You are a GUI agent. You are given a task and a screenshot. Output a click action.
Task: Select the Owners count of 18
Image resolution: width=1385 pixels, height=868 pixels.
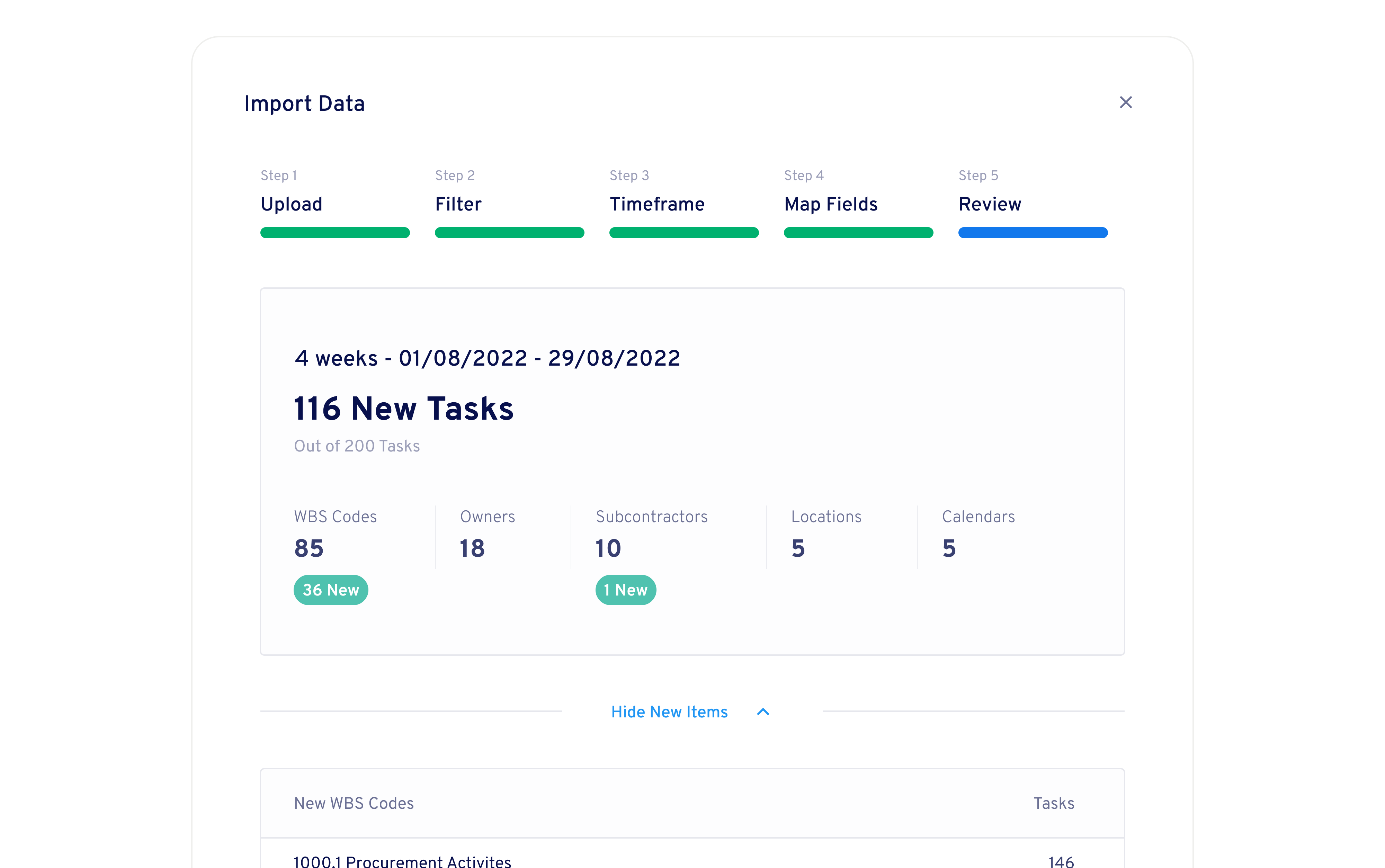[471, 548]
